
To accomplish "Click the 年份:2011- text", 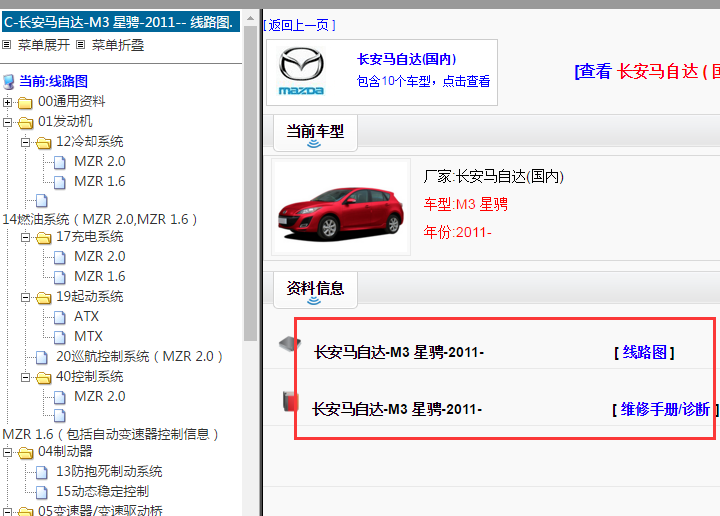I will [x=457, y=232].
